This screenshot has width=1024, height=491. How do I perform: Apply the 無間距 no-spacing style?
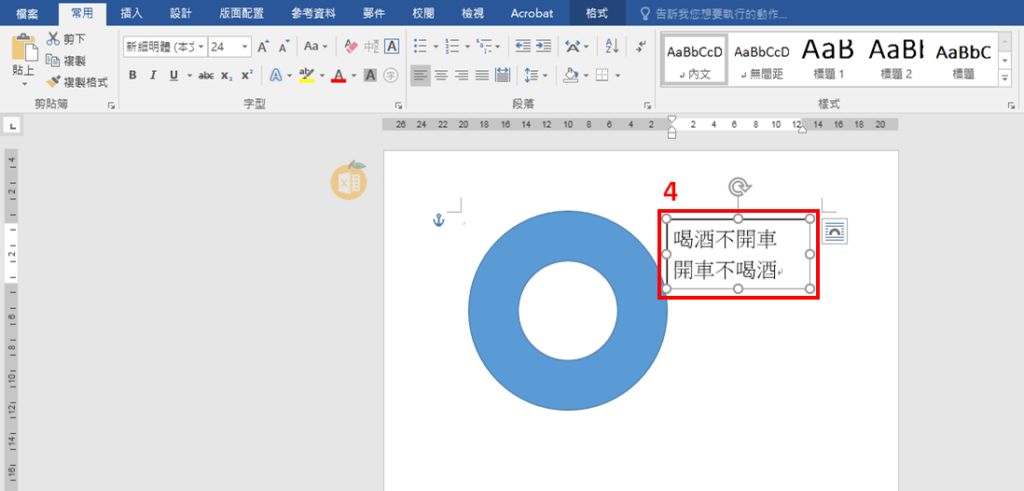point(761,58)
